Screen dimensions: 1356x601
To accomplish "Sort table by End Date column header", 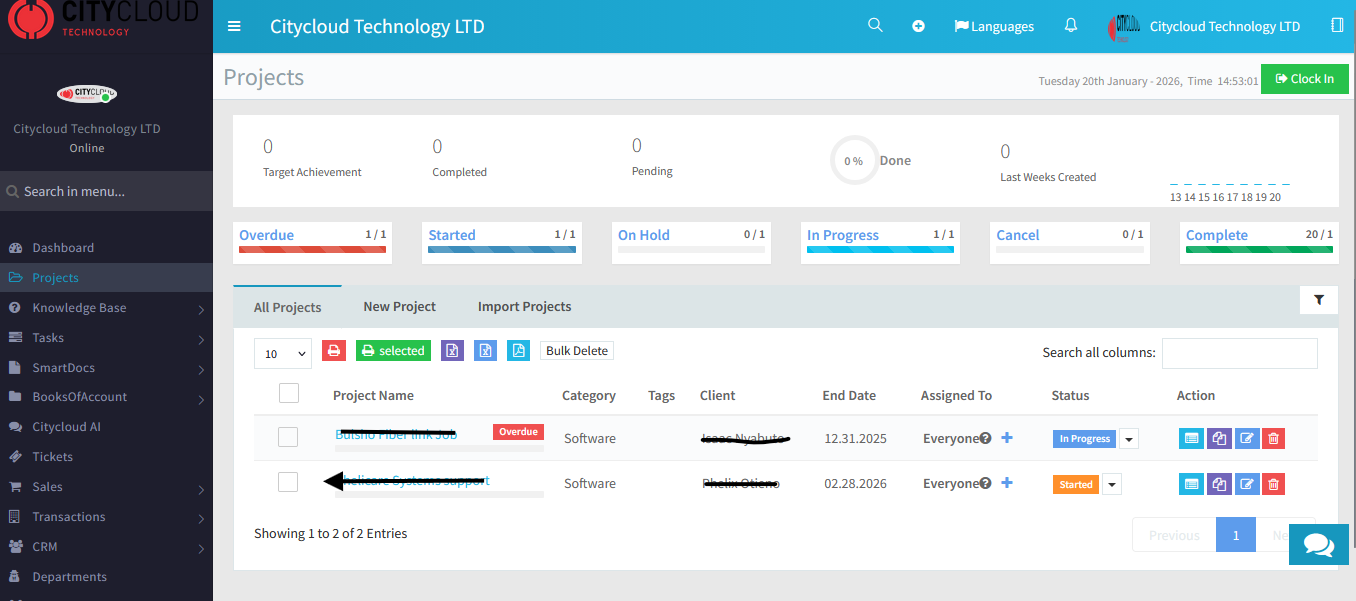I will click(849, 396).
